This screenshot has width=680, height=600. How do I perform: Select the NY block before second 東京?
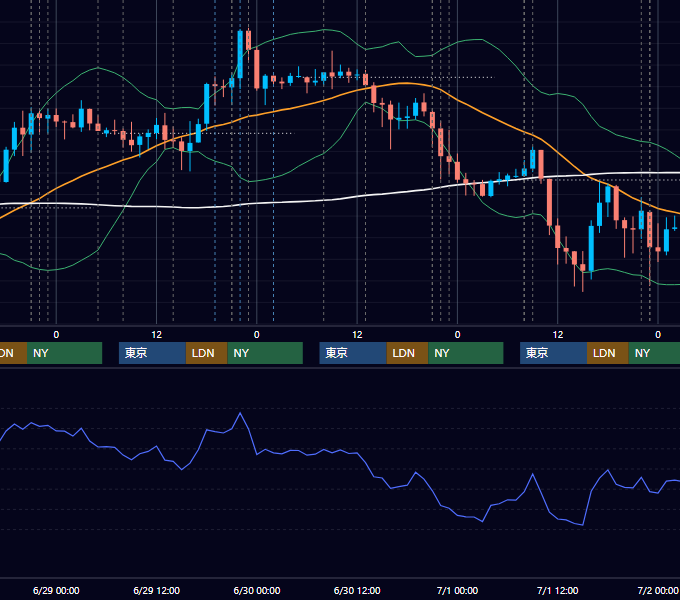pyautogui.click(x=265, y=353)
